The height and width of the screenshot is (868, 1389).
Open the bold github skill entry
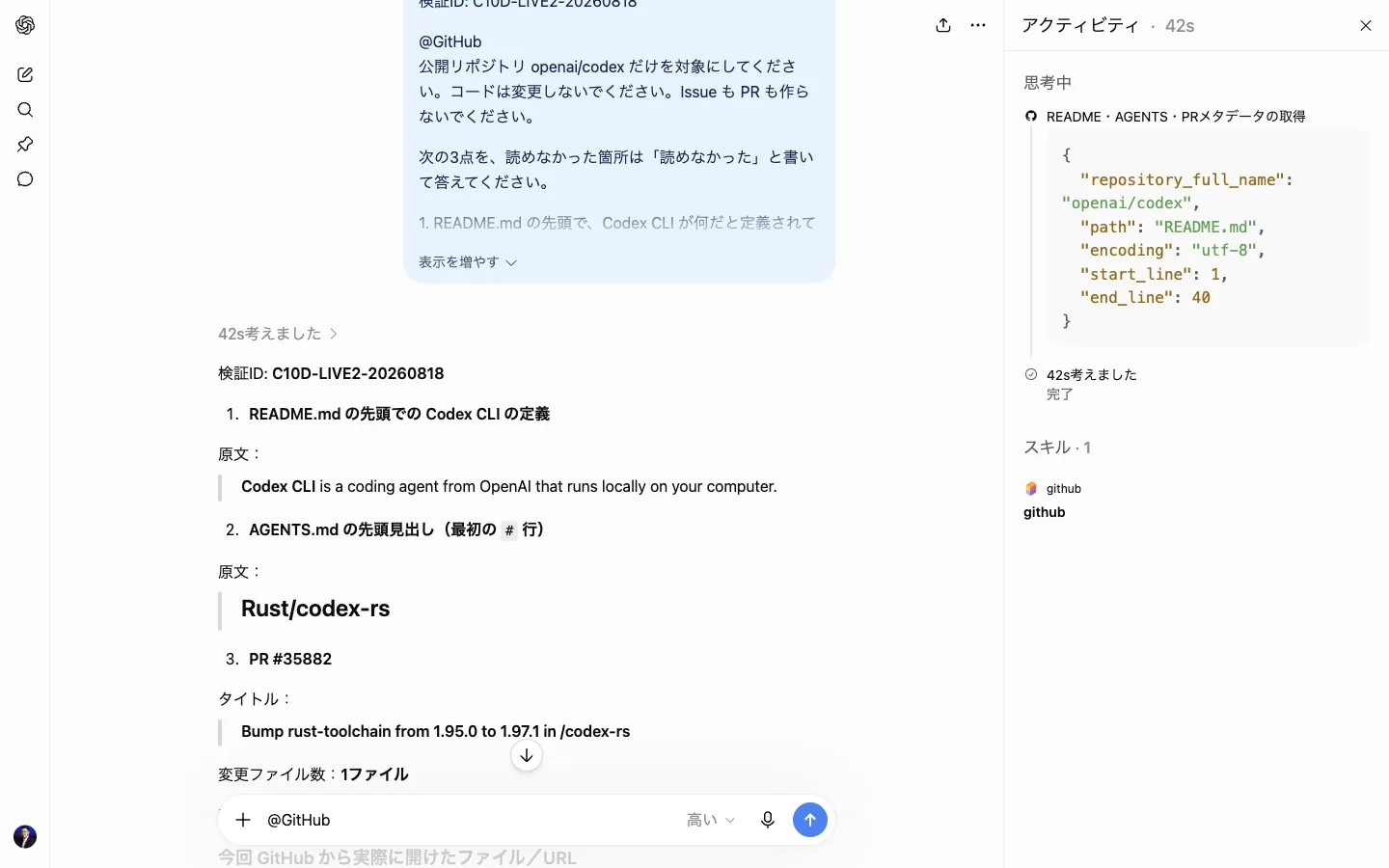tap(1045, 512)
